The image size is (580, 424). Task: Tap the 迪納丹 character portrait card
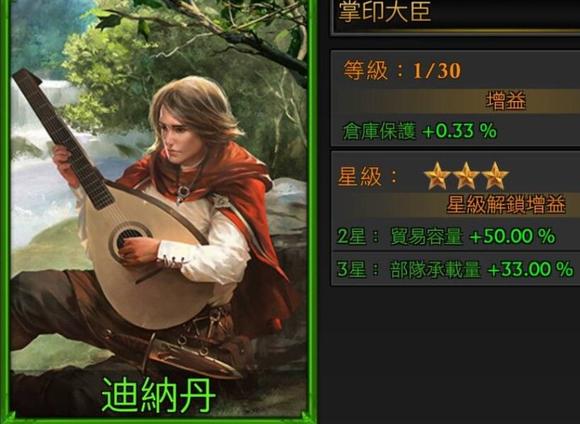[159, 211]
